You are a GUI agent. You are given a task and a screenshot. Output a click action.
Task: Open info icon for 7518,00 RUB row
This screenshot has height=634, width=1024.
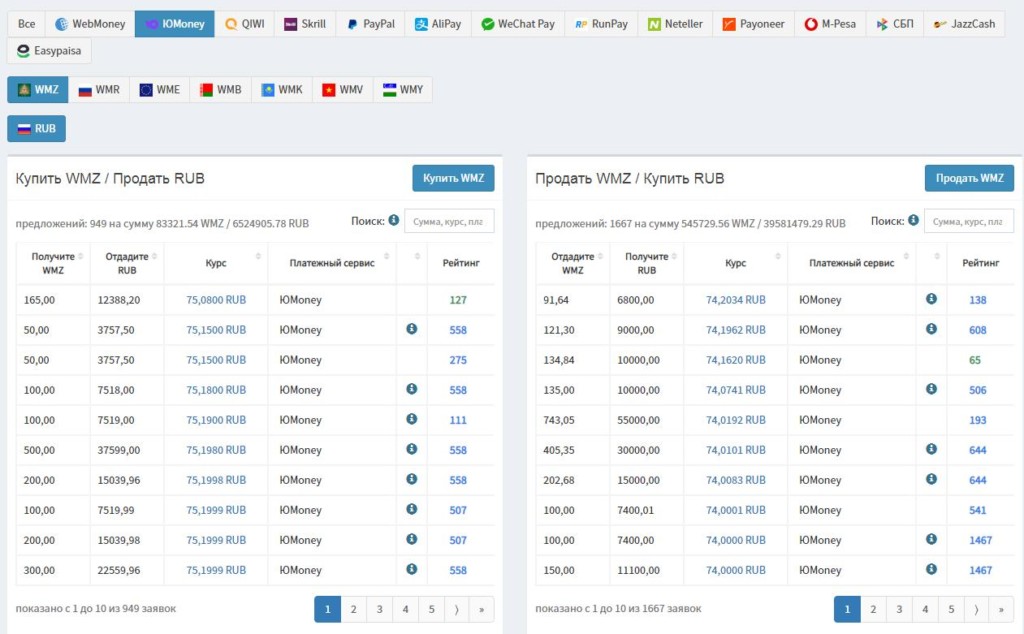pyautogui.click(x=411, y=388)
